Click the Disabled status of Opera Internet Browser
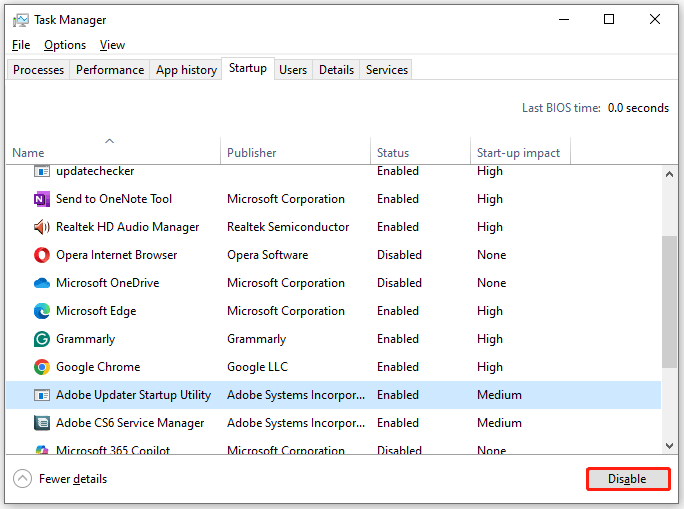This screenshot has width=684, height=509. coord(399,255)
